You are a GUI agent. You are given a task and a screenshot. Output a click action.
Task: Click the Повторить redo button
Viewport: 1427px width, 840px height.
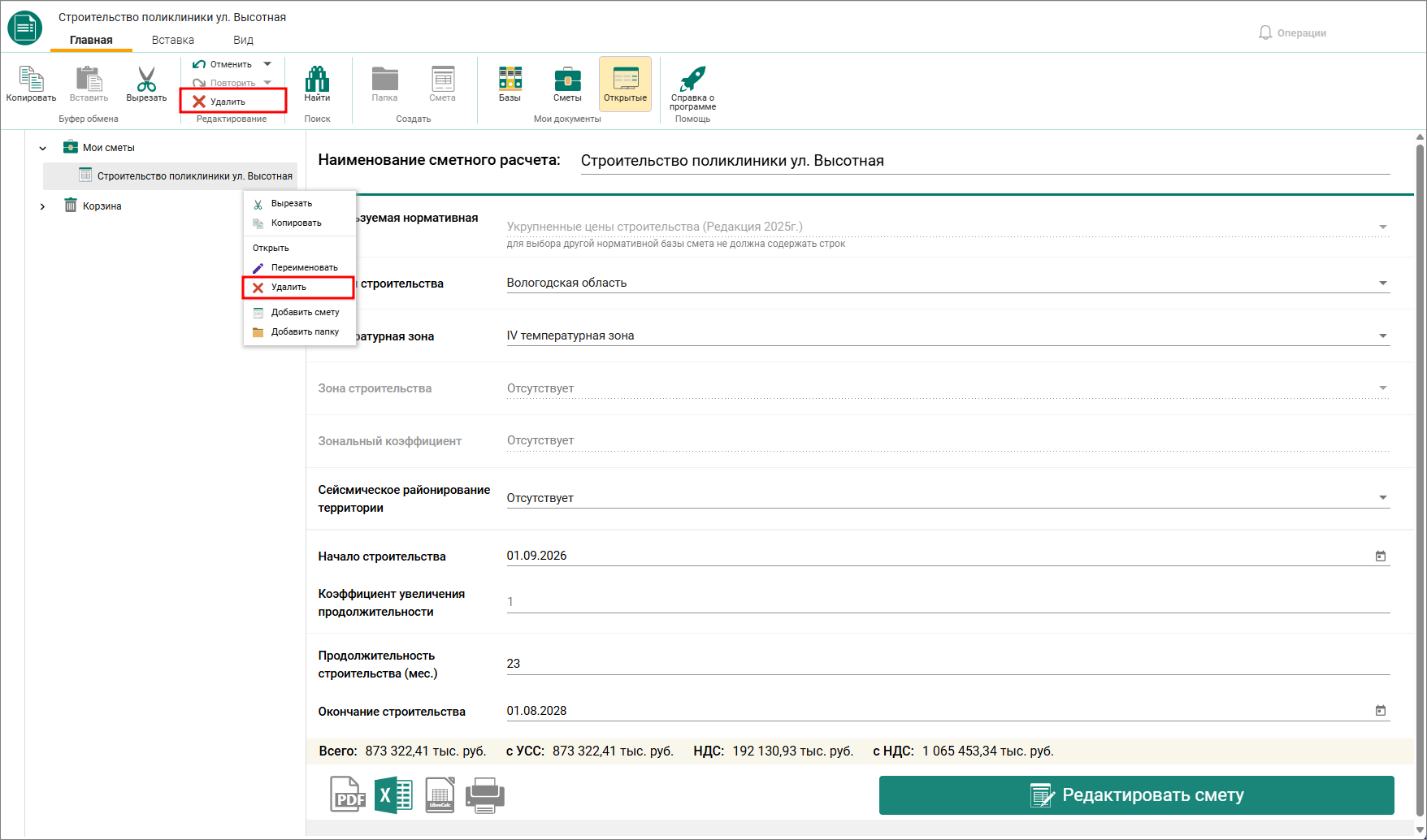[223, 83]
